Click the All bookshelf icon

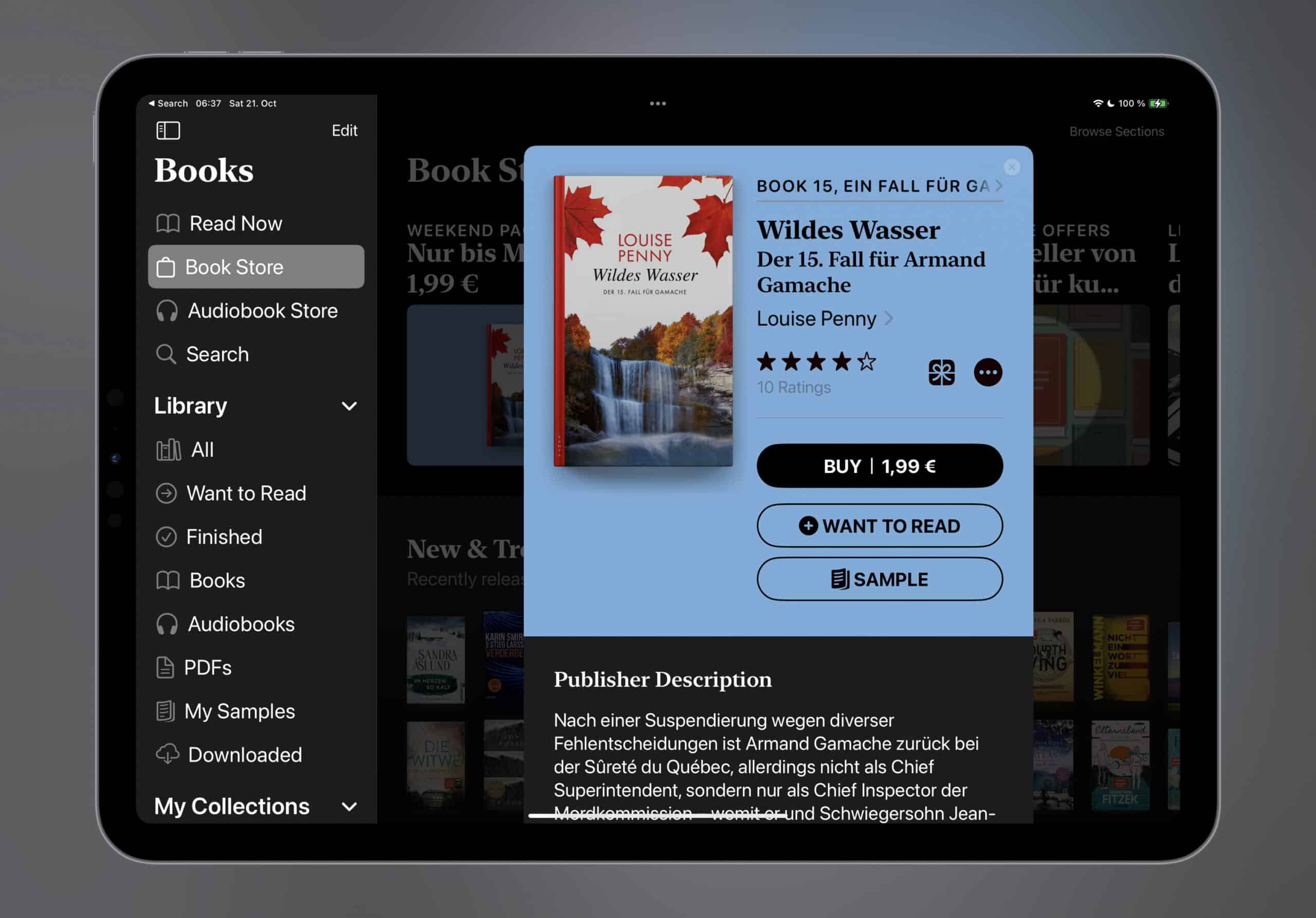tap(169, 450)
